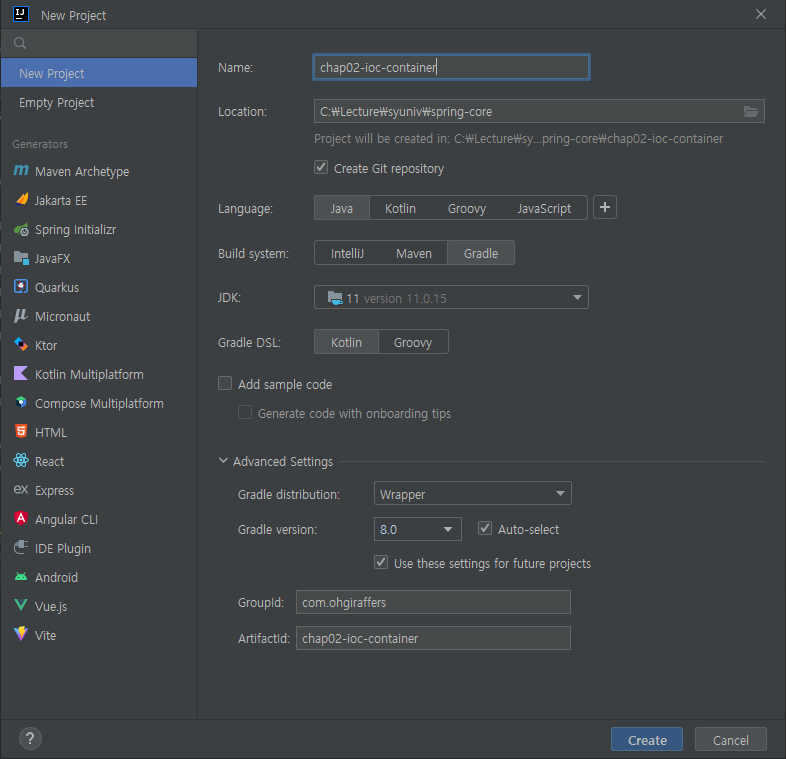Choose Maven Archetype generator label
The width and height of the screenshot is (786, 759).
82,171
